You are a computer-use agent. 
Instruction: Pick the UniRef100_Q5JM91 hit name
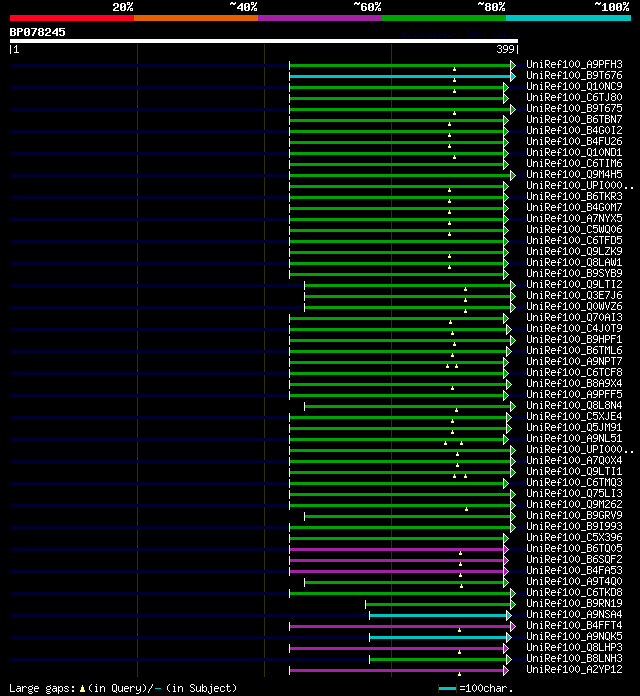click(x=574, y=427)
